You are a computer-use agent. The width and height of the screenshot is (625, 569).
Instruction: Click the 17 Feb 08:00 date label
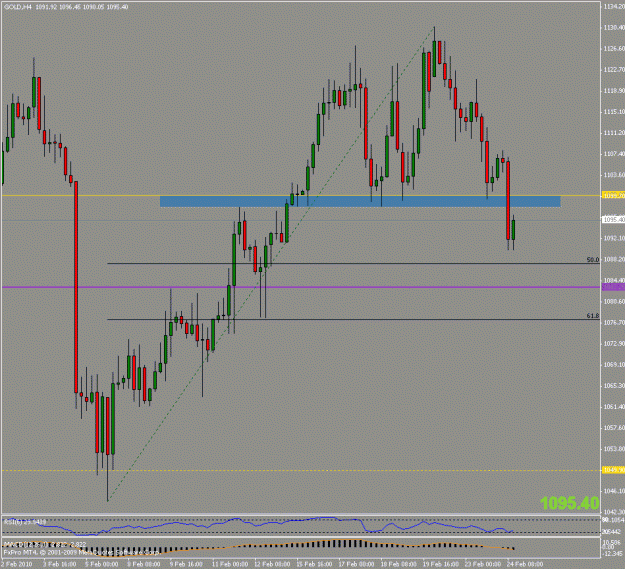tap(357, 564)
